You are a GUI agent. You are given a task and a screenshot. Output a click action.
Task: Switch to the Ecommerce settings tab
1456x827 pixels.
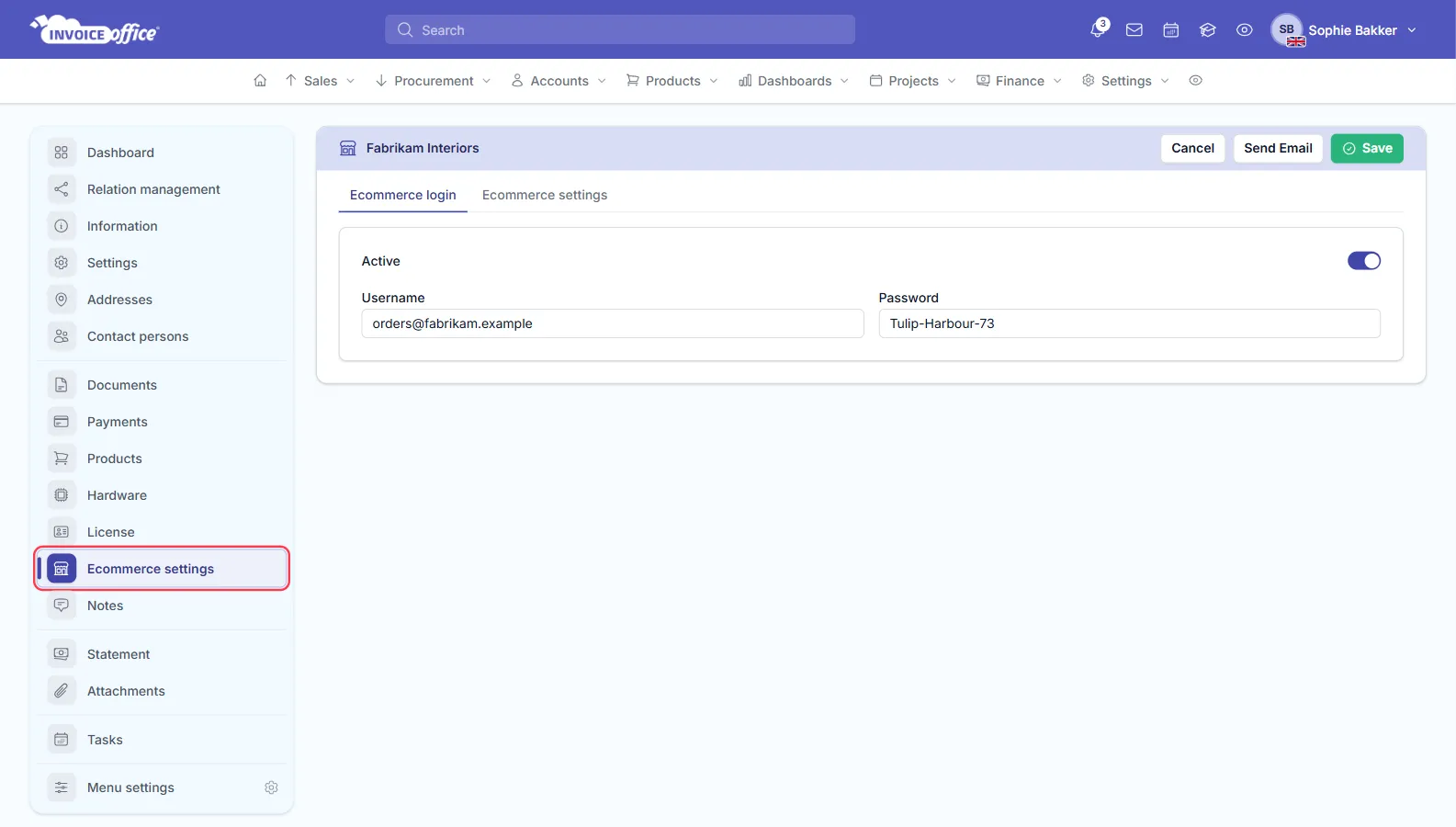(545, 195)
